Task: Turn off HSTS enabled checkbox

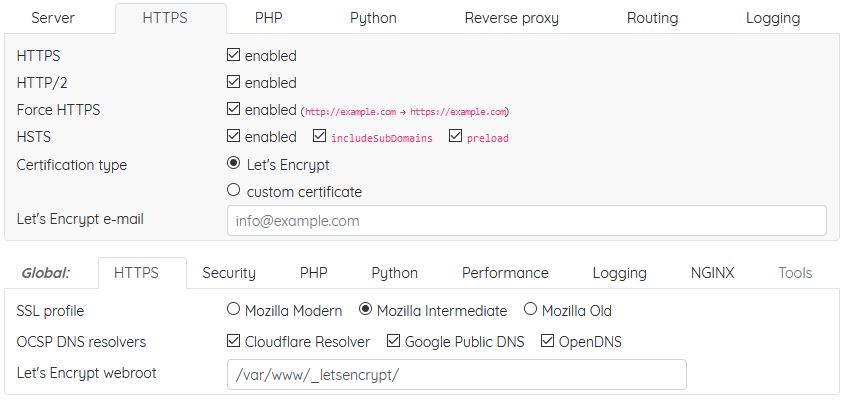Action: 234,137
